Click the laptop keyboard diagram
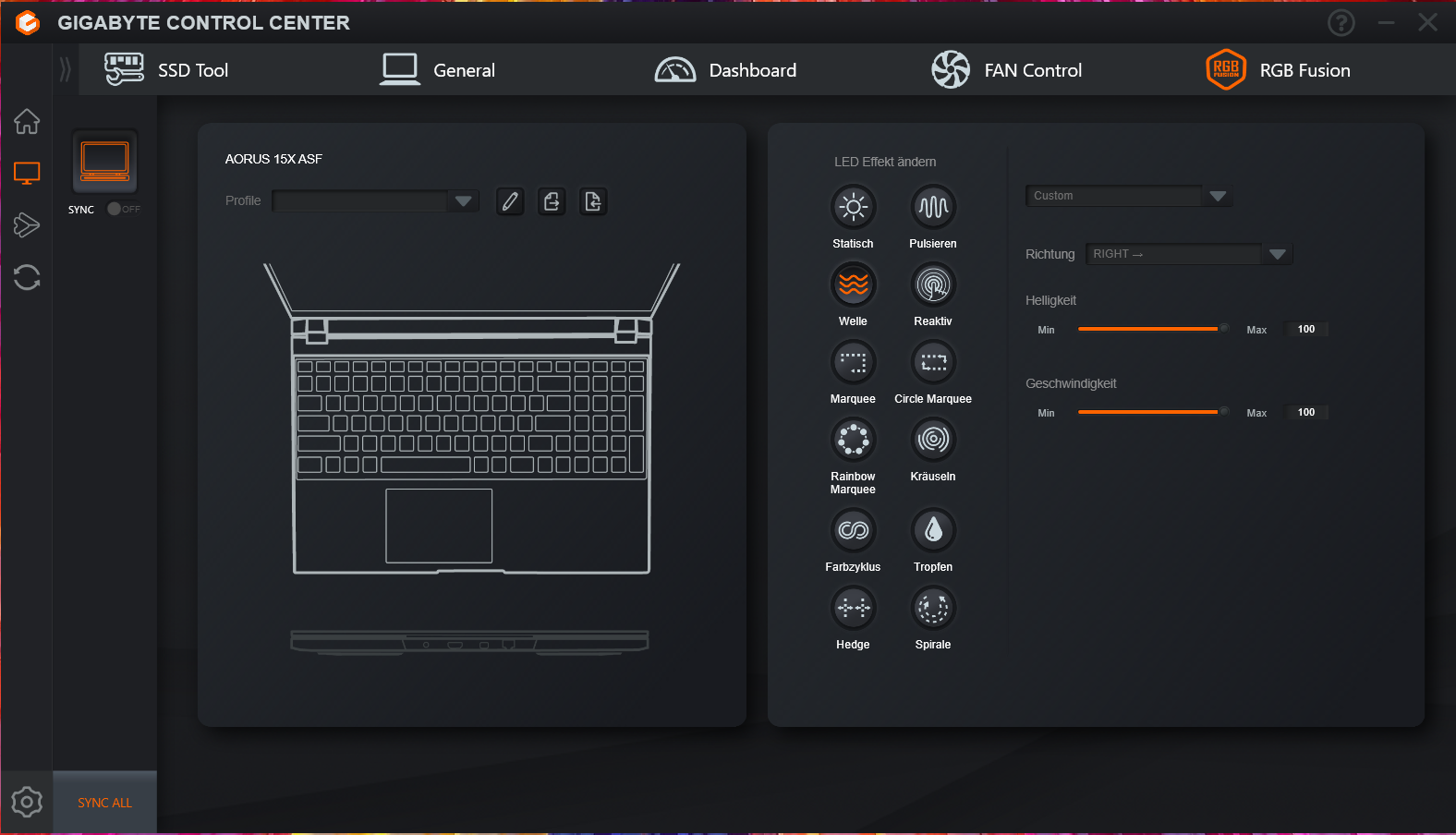1456x835 pixels. tap(471, 417)
